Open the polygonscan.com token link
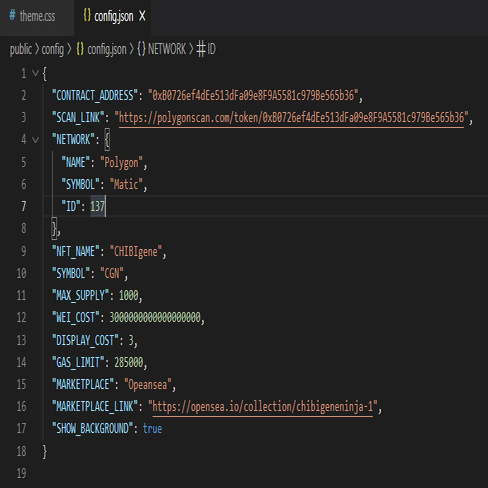The width and height of the screenshot is (488, 488). 291,118
